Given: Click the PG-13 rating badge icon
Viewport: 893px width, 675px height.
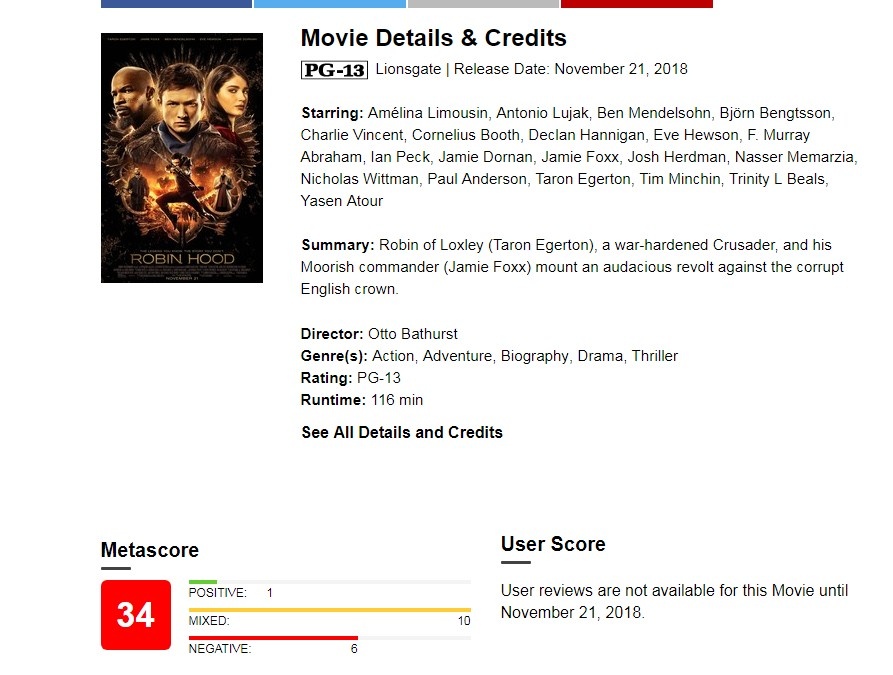Looking at the screenshot, I should tap(334, 70).
